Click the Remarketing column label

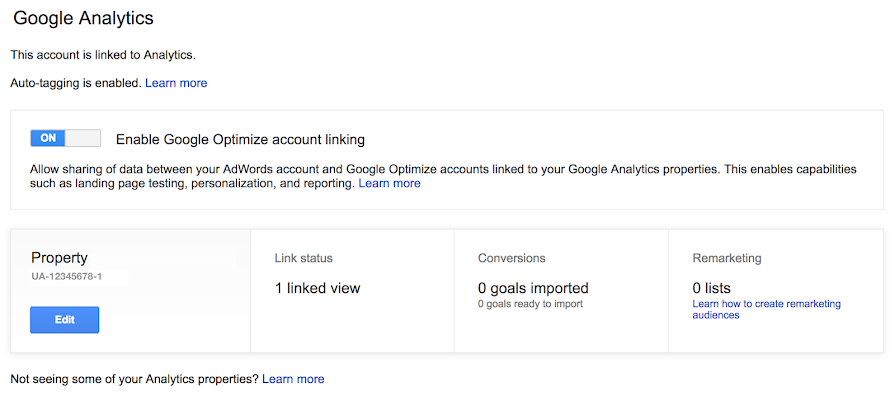click(x=727, y=258)
